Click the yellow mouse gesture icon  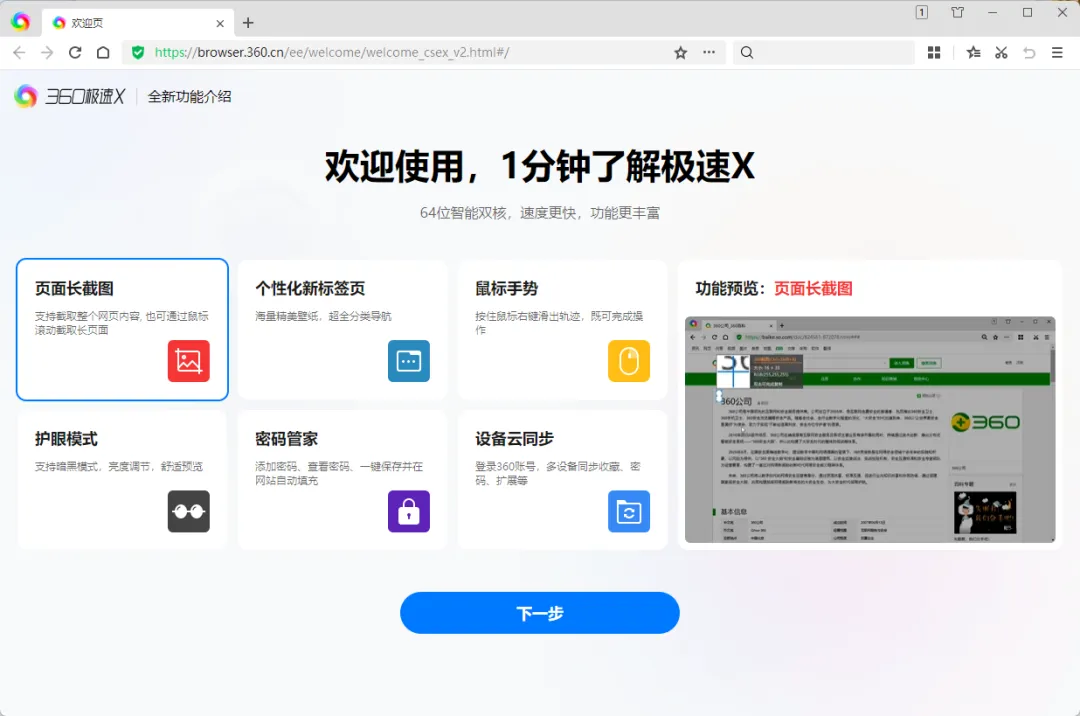point(629,361)
